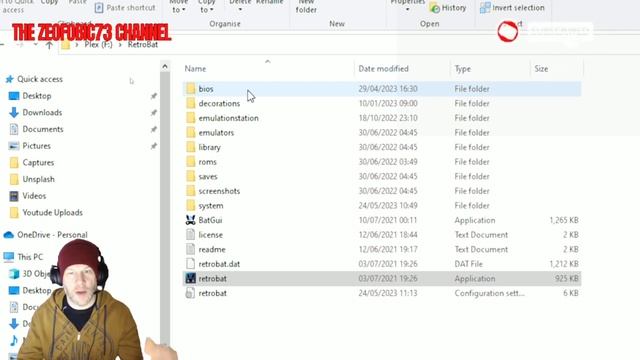This screenshot has width=640, height=360.
Task: Click the retrobat configuration settings icon
Action: [191, 293]
